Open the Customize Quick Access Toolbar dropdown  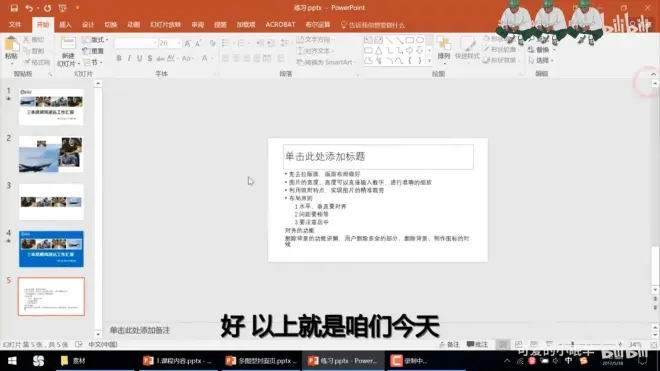click(77, 8)
